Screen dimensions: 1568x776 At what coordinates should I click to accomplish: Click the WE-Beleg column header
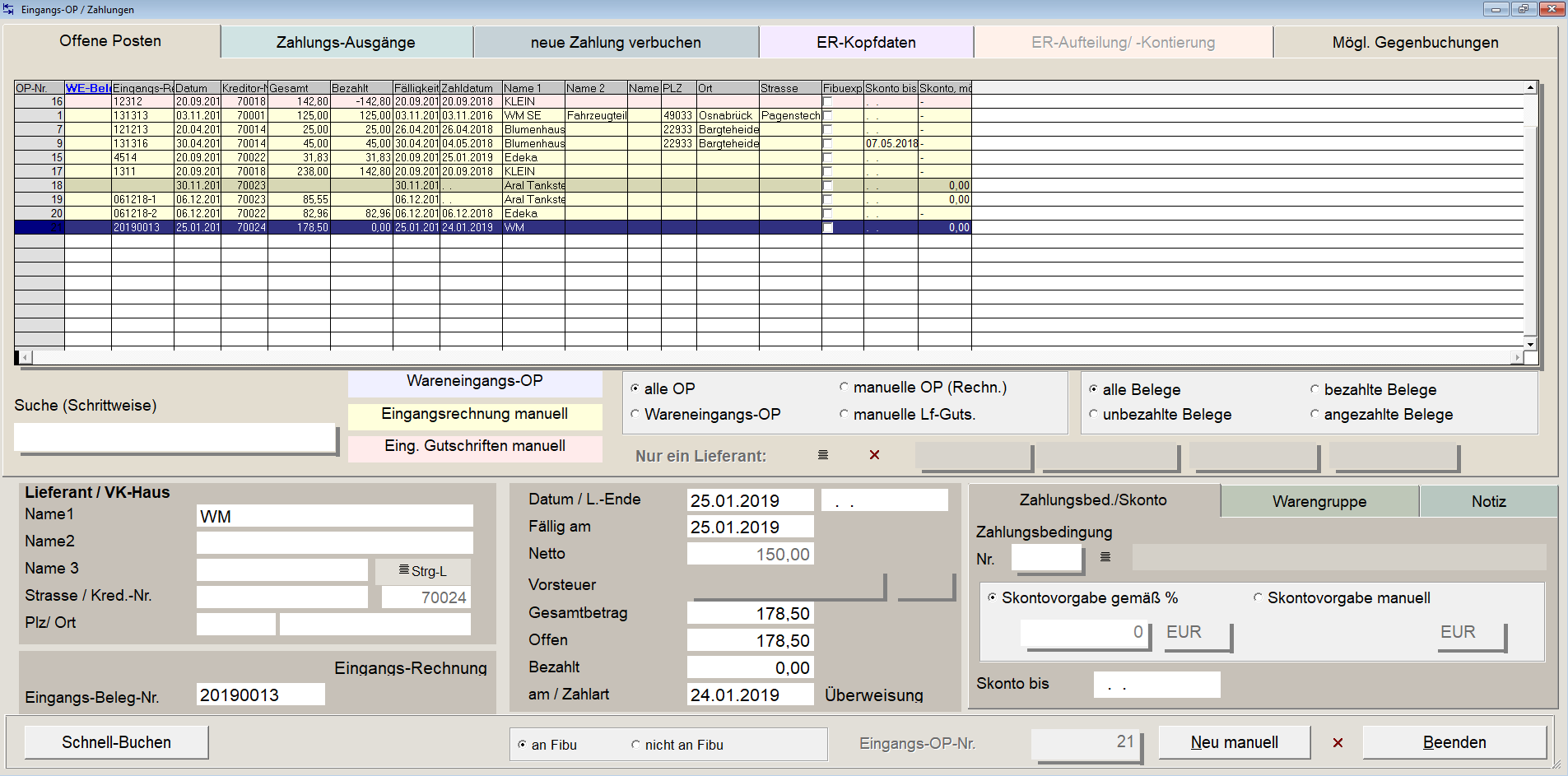(88, 88)
